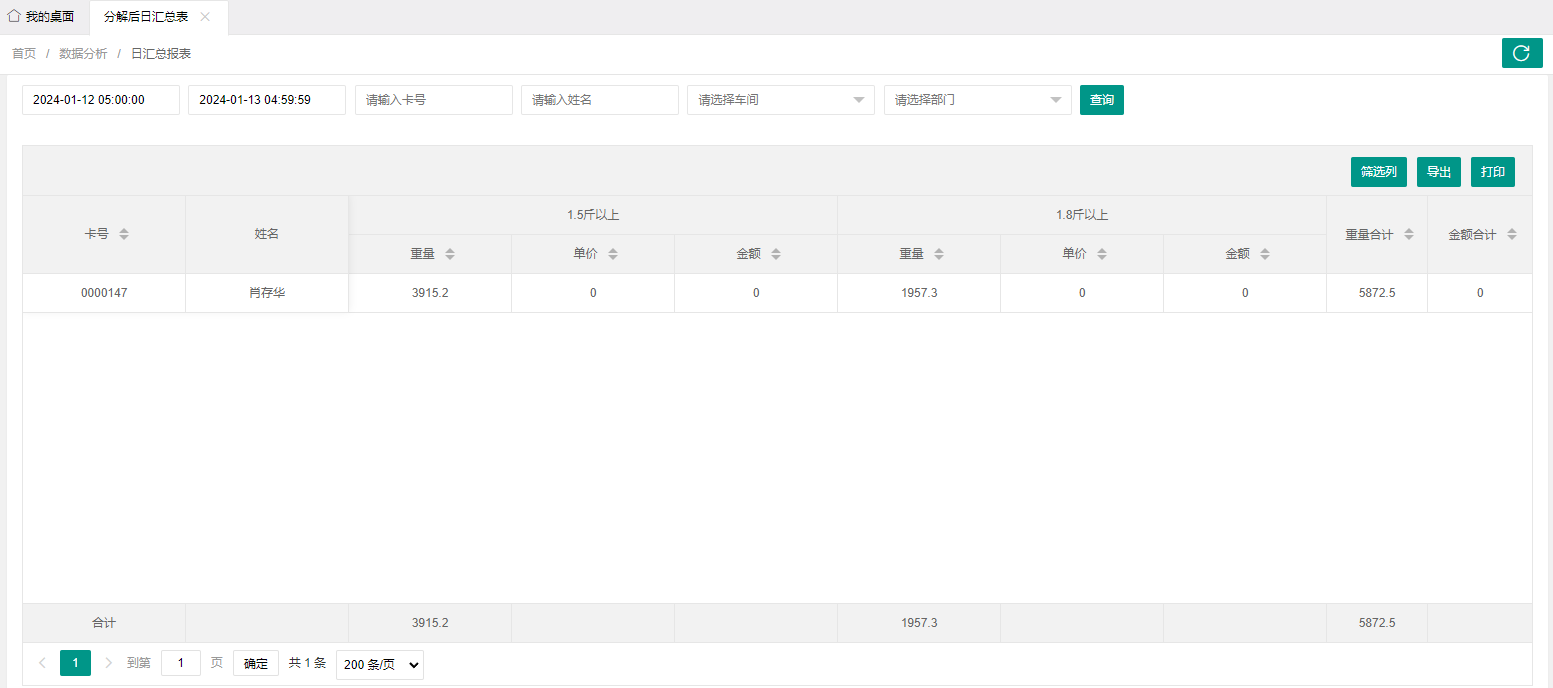Go to previous page arrow
This screenshot has height=688, width=1553.
click(42, 663)
